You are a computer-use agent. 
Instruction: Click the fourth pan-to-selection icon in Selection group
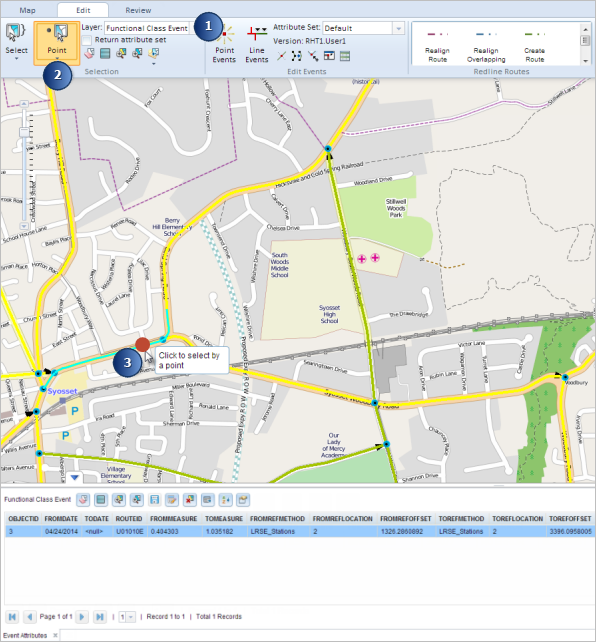click(137, 53)
